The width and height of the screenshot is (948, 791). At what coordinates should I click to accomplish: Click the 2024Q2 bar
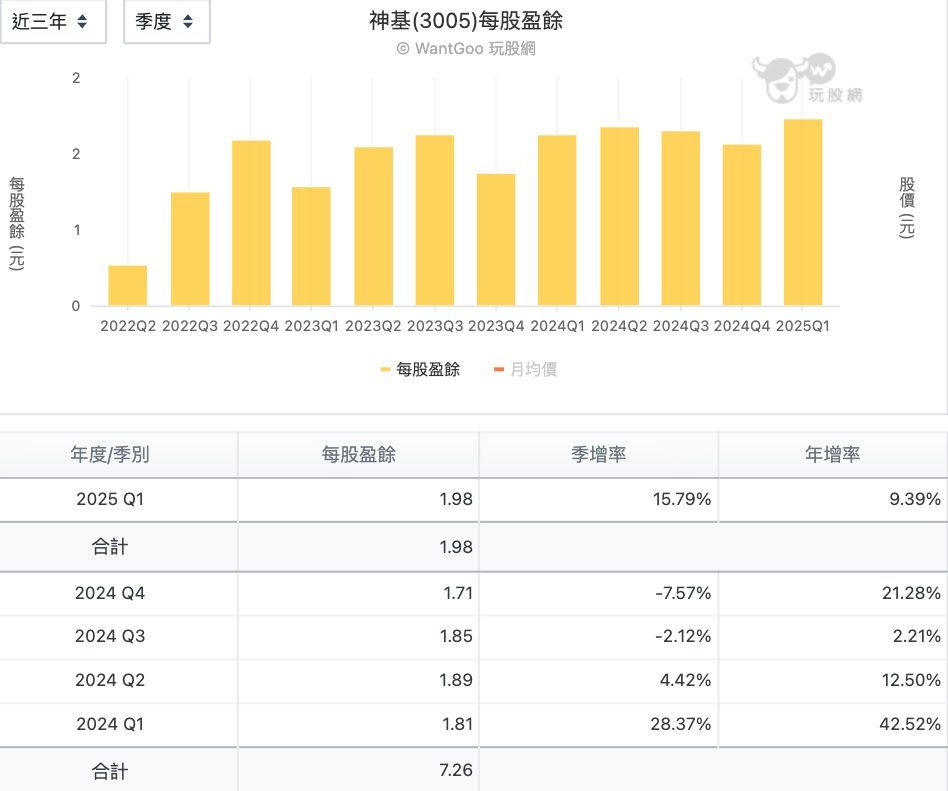(619, 216)
